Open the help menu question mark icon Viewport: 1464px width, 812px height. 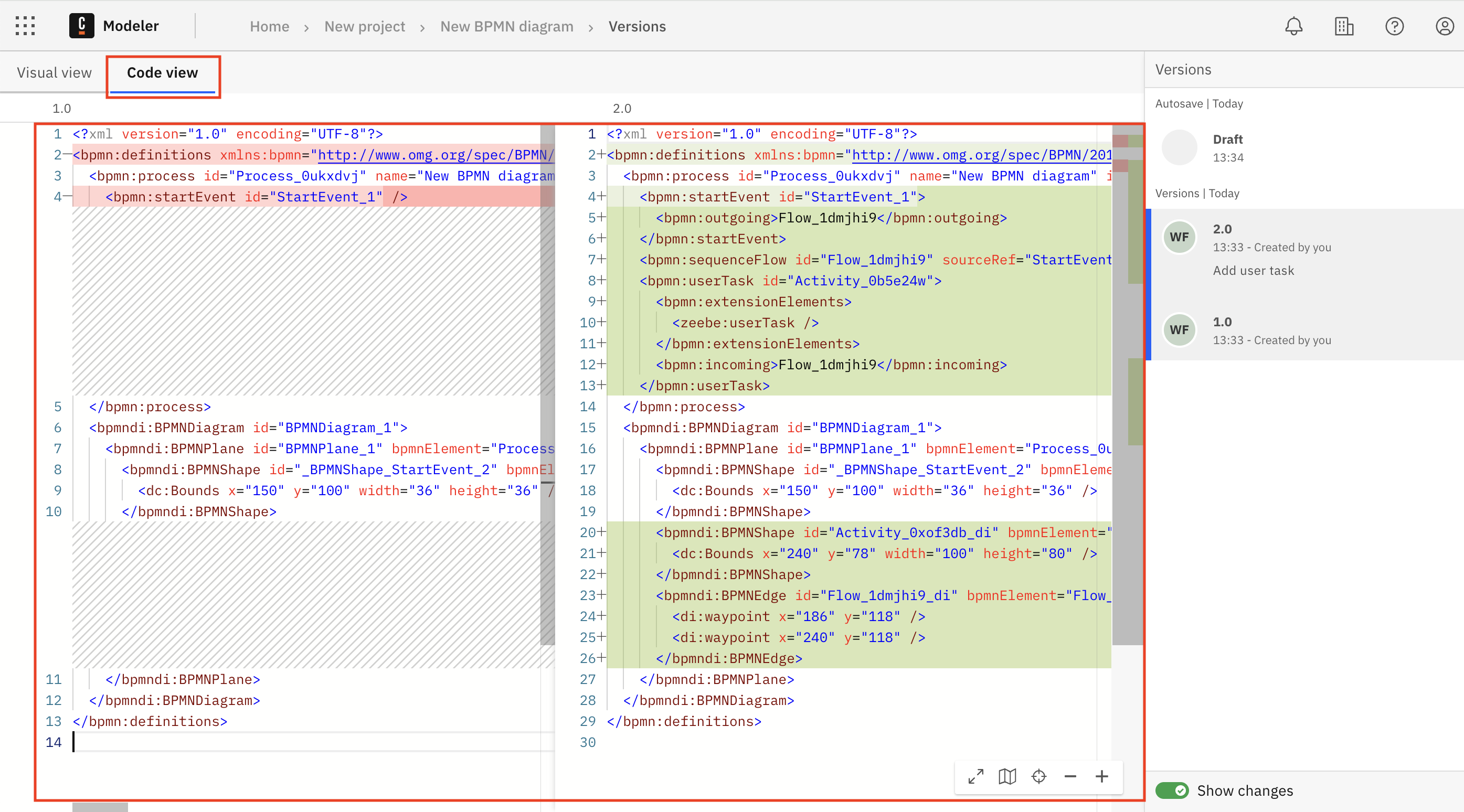click(x=1394, y=26)
